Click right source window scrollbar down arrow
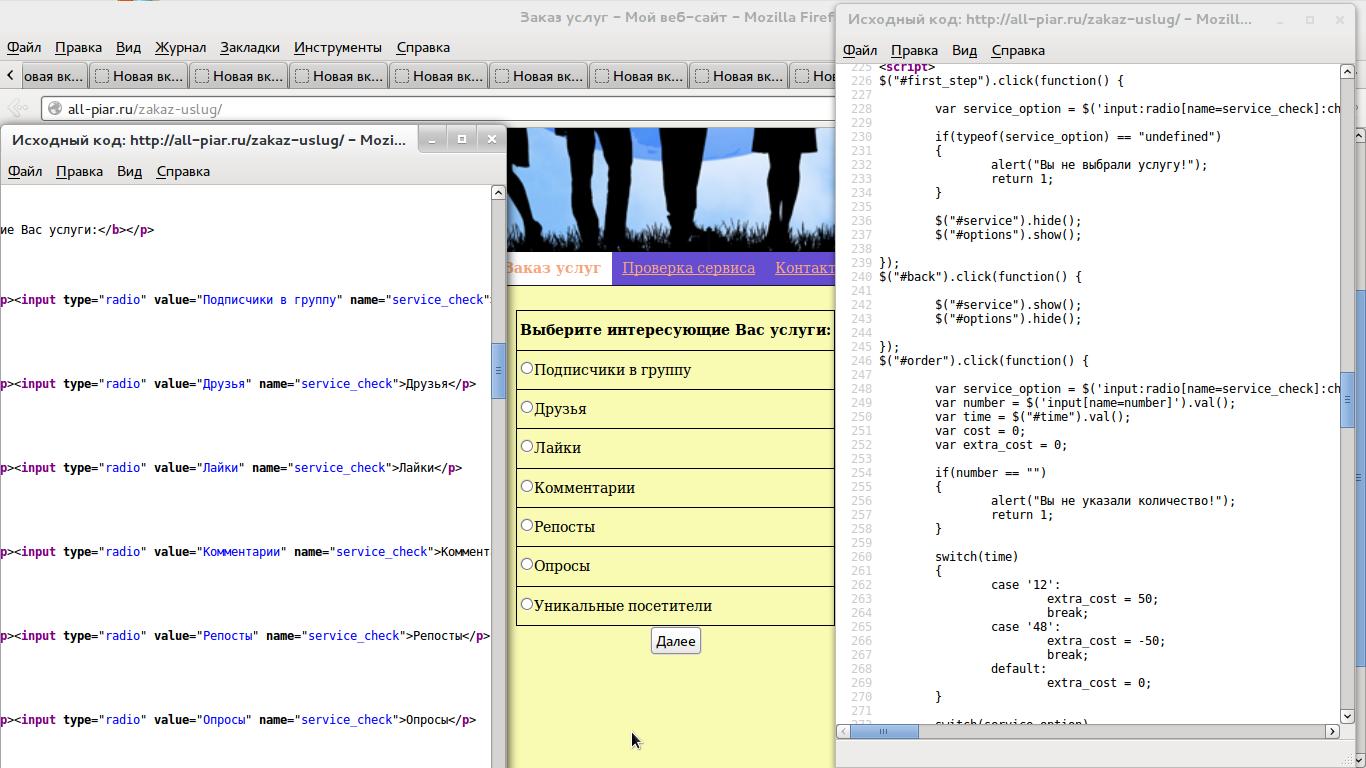Image resolution: width=1366 pixels, height=768 pixels. click(1347, 716)
